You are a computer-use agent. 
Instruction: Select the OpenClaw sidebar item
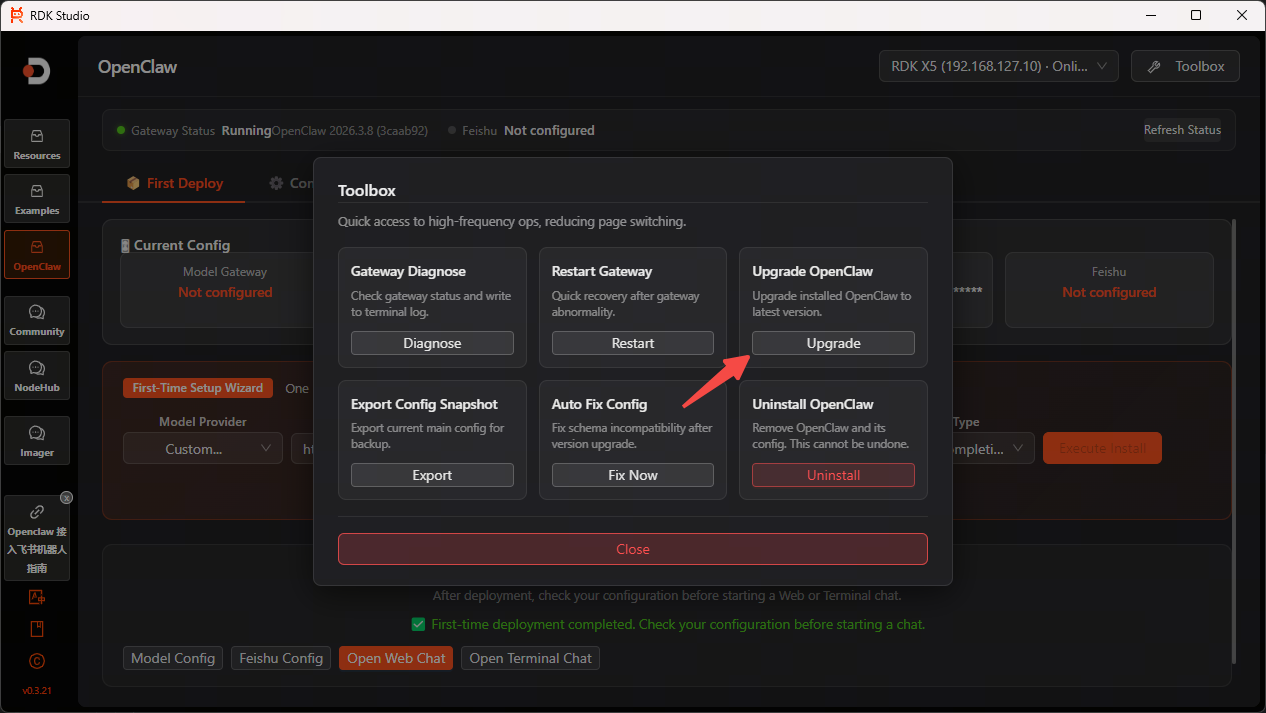coord(37,254)
